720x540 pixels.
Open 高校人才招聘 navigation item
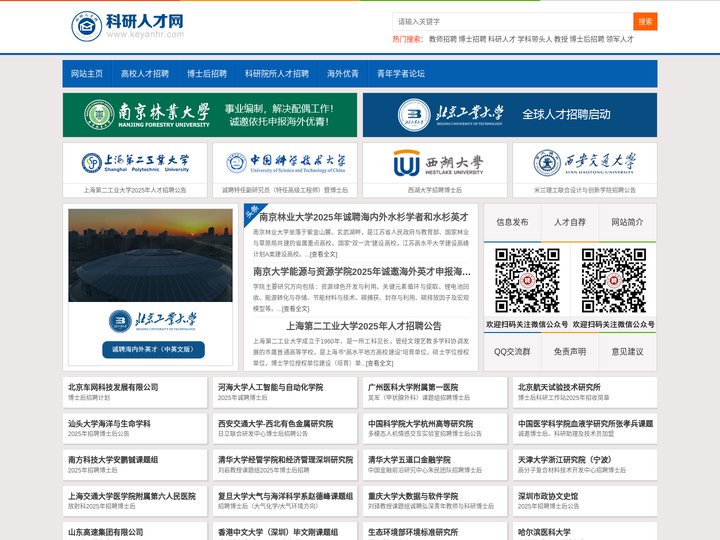pos(145,73)
